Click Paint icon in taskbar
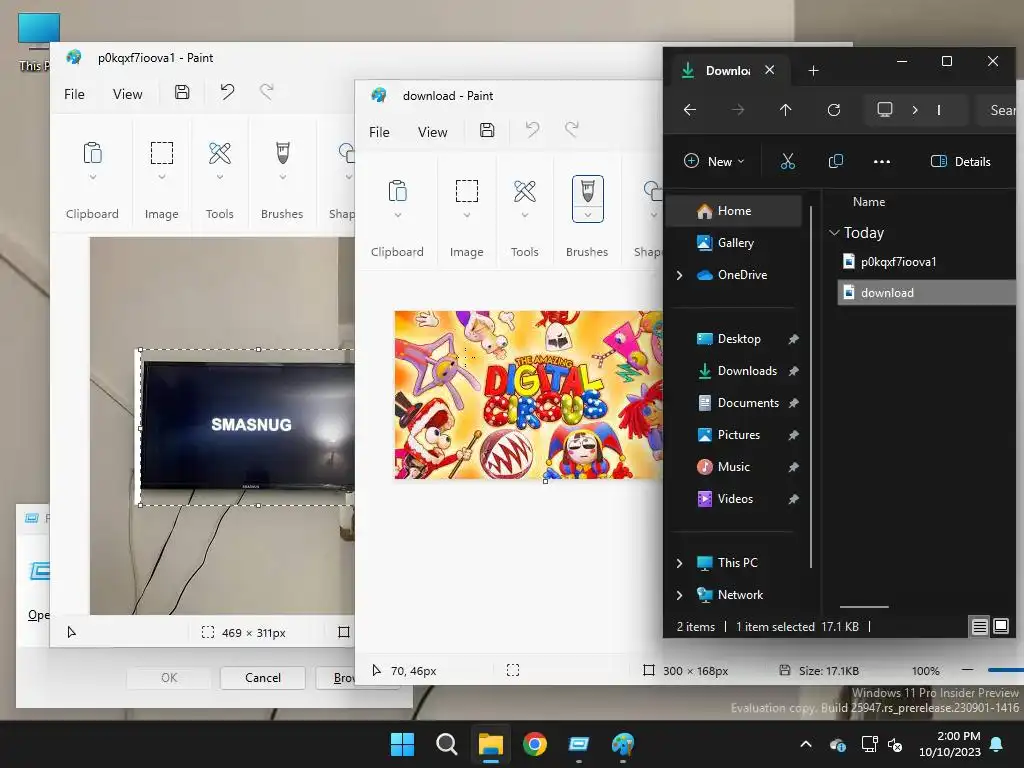 point(623,744)
